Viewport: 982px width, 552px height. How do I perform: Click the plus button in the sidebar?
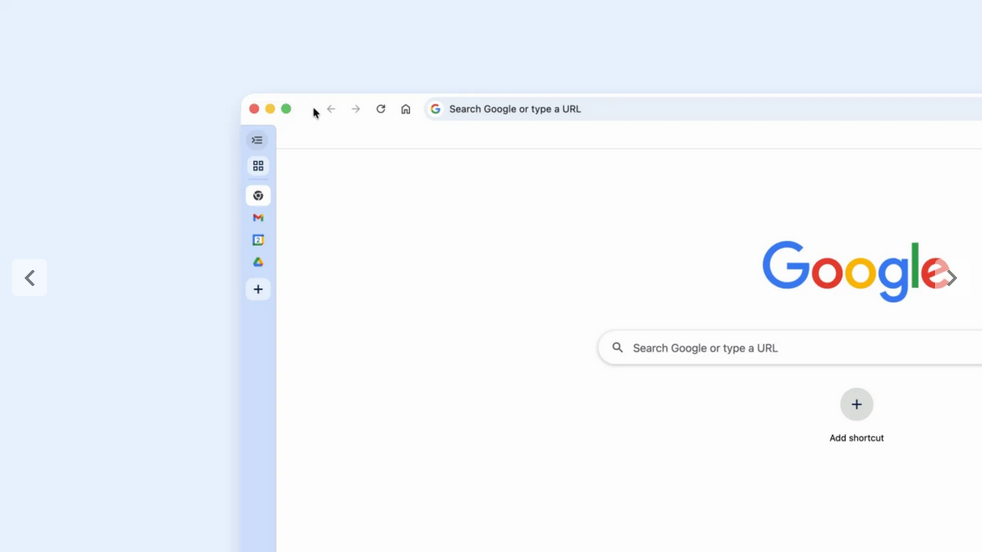(258, 289)
